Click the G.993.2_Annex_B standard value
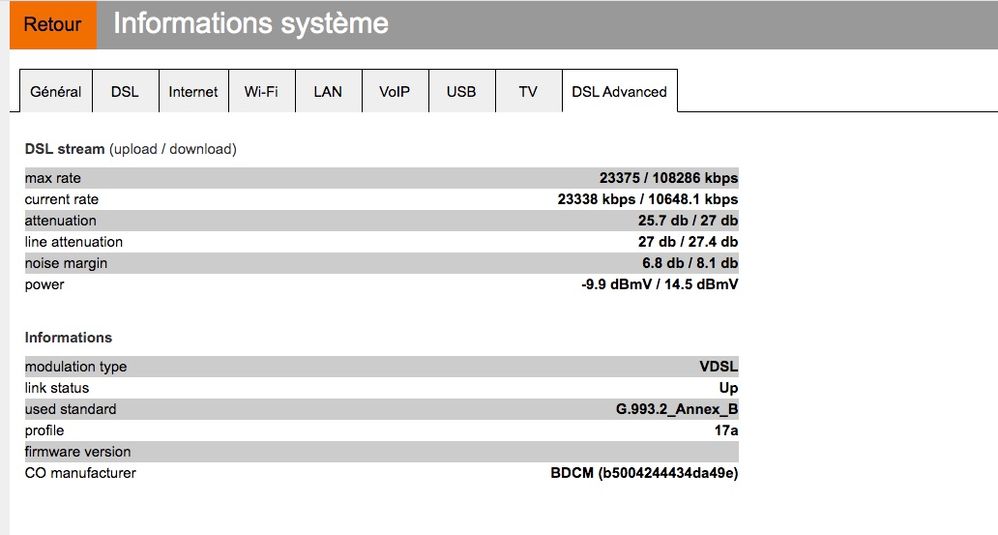The width and height of the screenshot is (998, 535). pyautogui.click(x=677, y=409)
